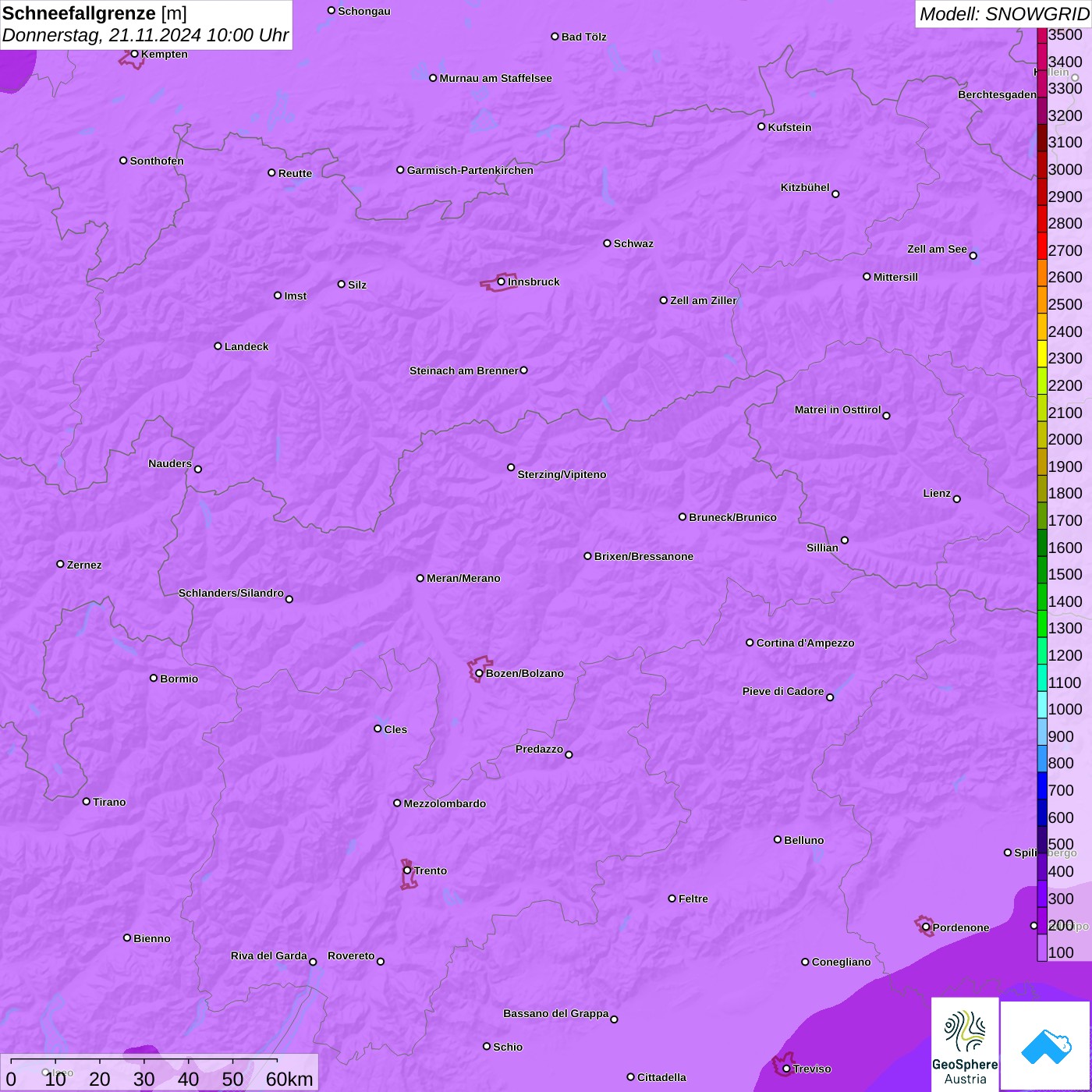Click the 'Sterzing/Vipiteno' label

562,474
